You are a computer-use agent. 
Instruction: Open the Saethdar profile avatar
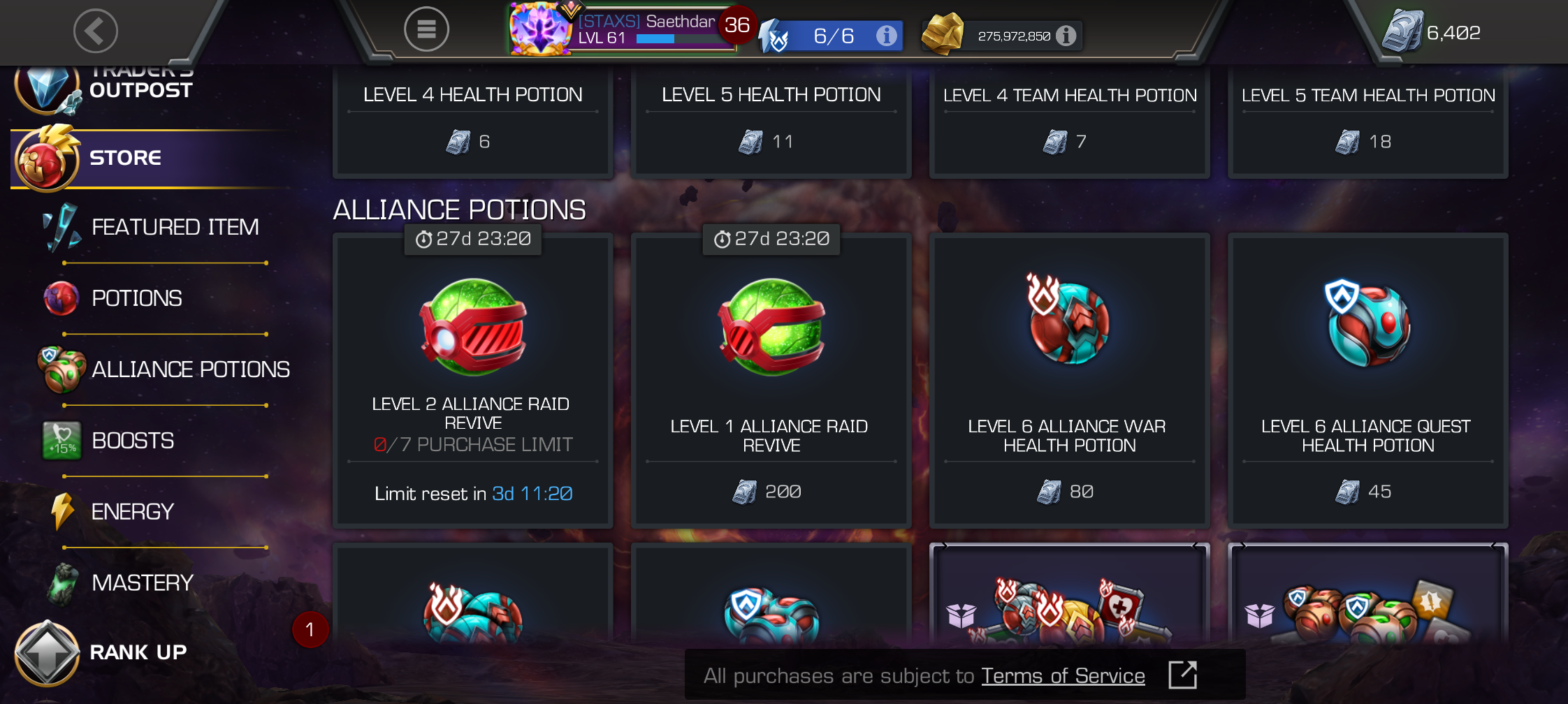pos(539,29)
